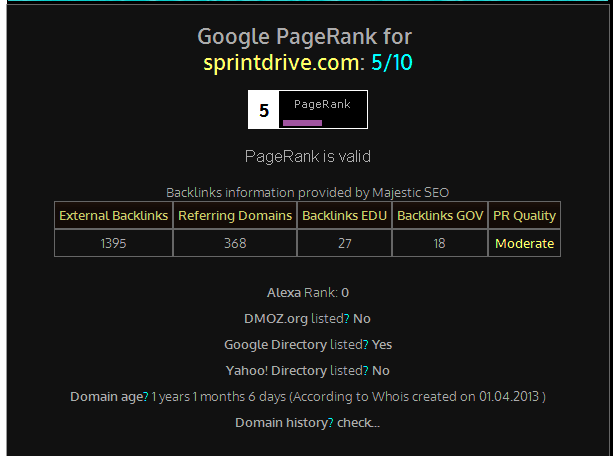This screenshot has height=456, width=613.
Task: Click the 1395 external backlinks value
Action: [113, 244]
